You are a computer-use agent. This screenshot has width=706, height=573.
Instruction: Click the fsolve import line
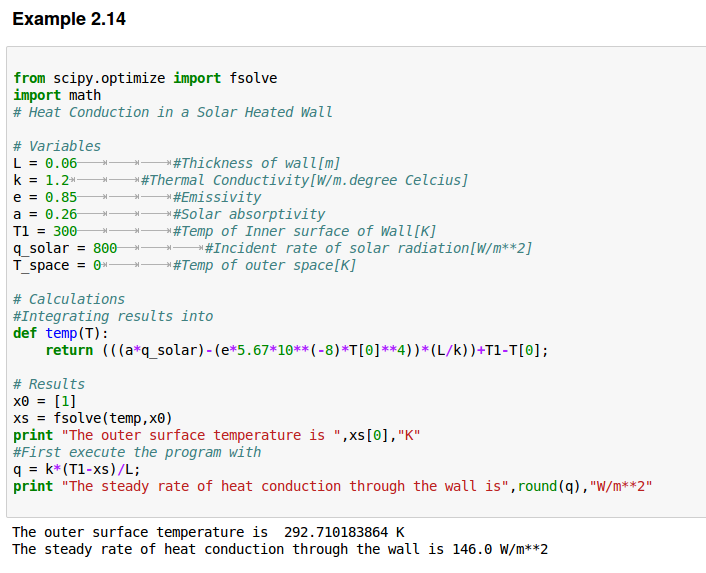click(145, 78)
